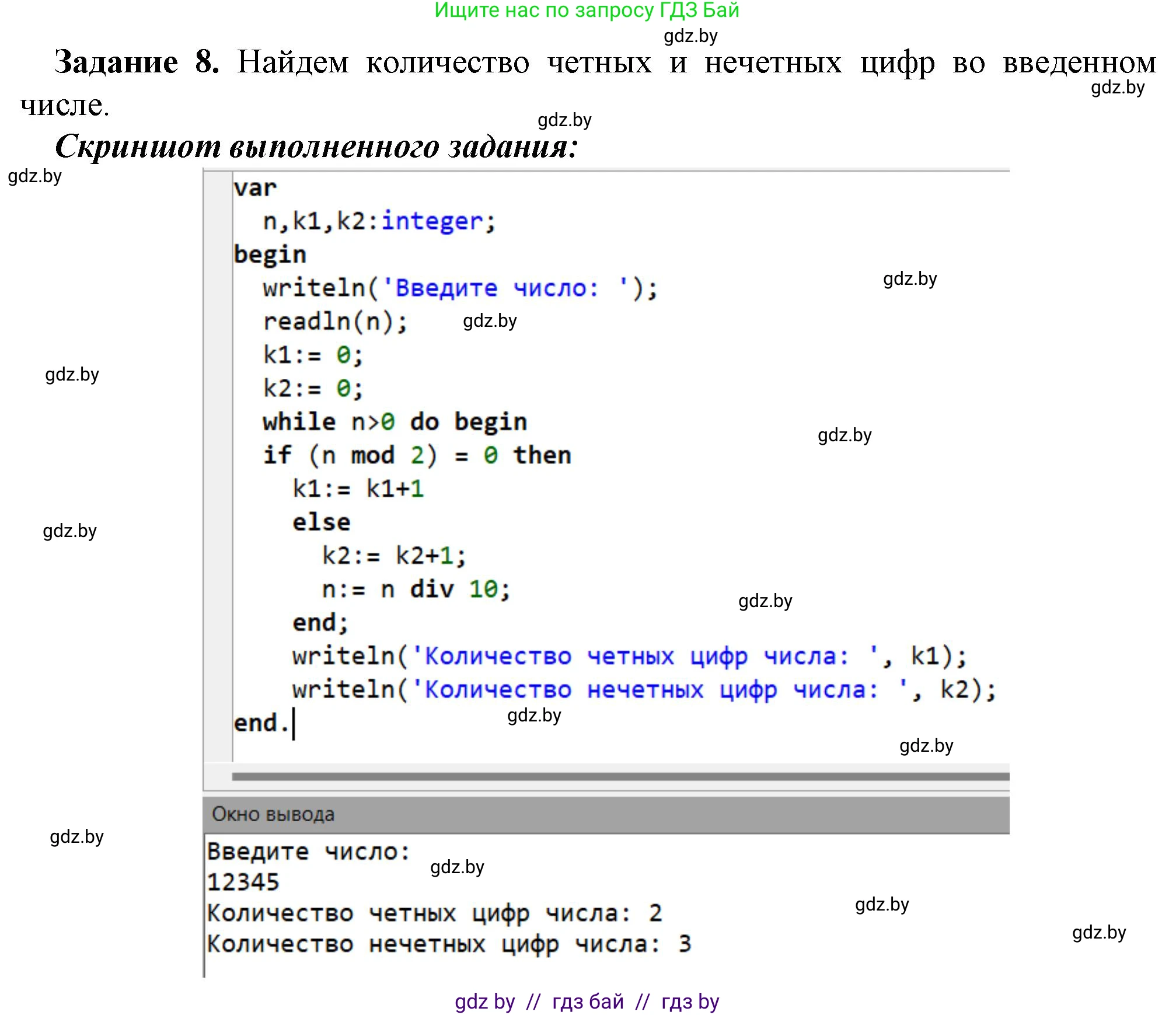The height and width of the screenshot is (1015, 1176).
Task: Click the 'var' keyword line
Action: tap(254, 188)
